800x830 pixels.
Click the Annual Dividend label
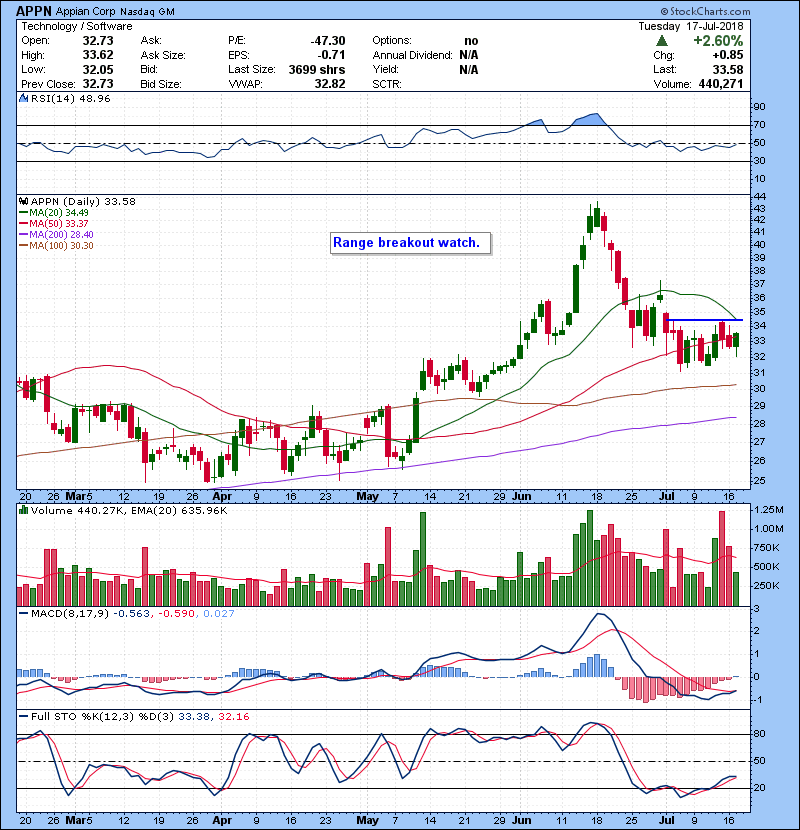point(412,55)
